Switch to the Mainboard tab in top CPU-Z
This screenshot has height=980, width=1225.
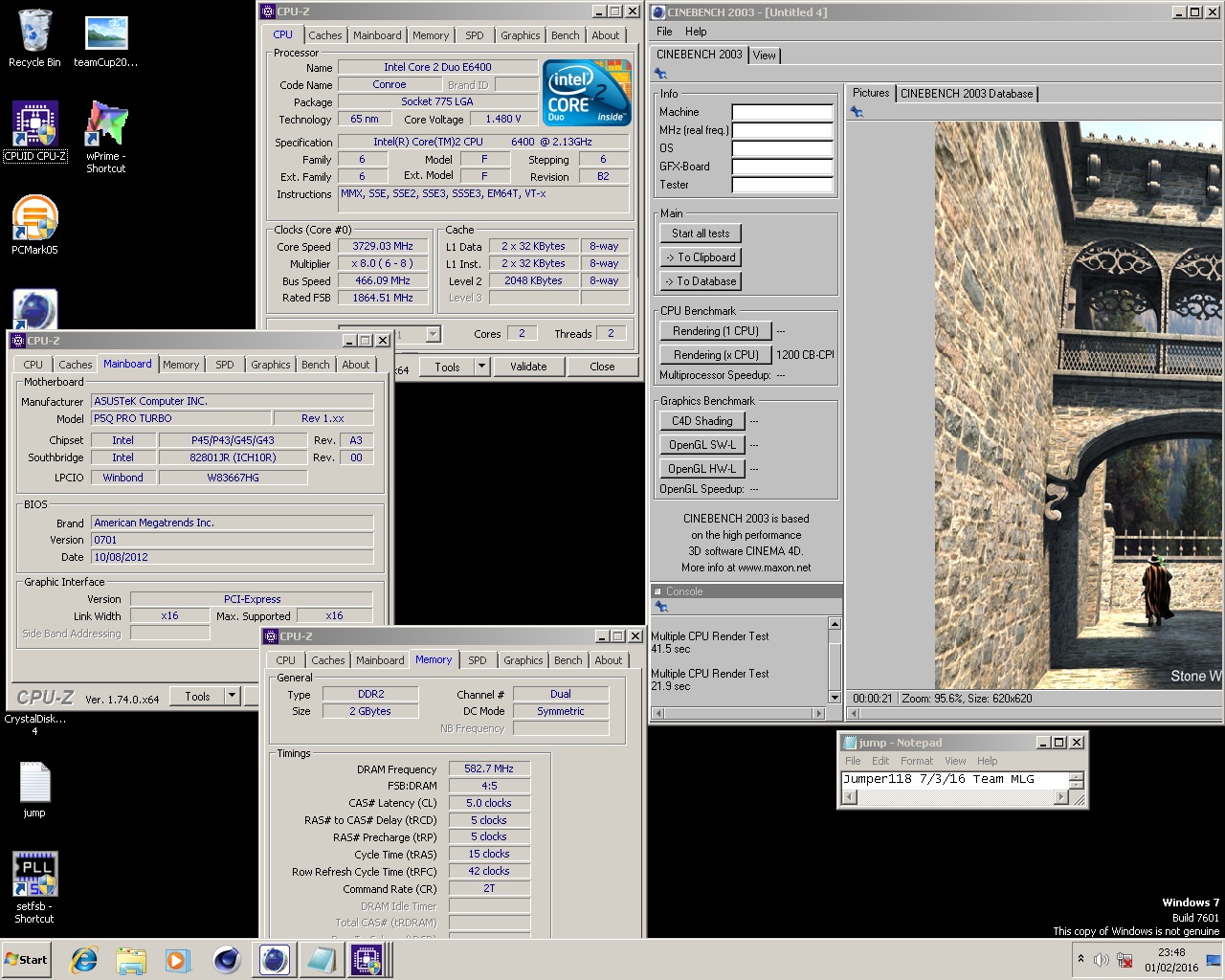[377, 35]
